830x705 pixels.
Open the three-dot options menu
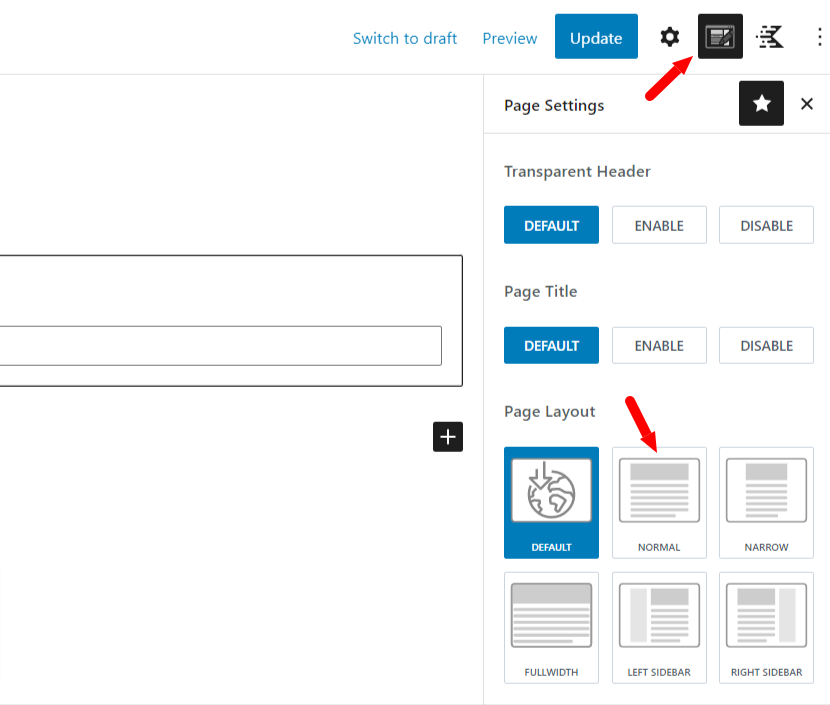819,37
